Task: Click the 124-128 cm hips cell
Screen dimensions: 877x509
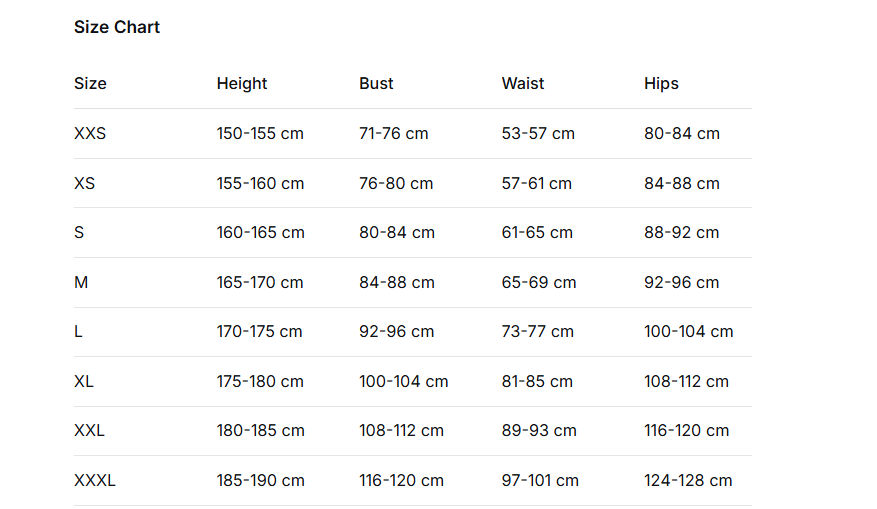Action: (688, 481)
